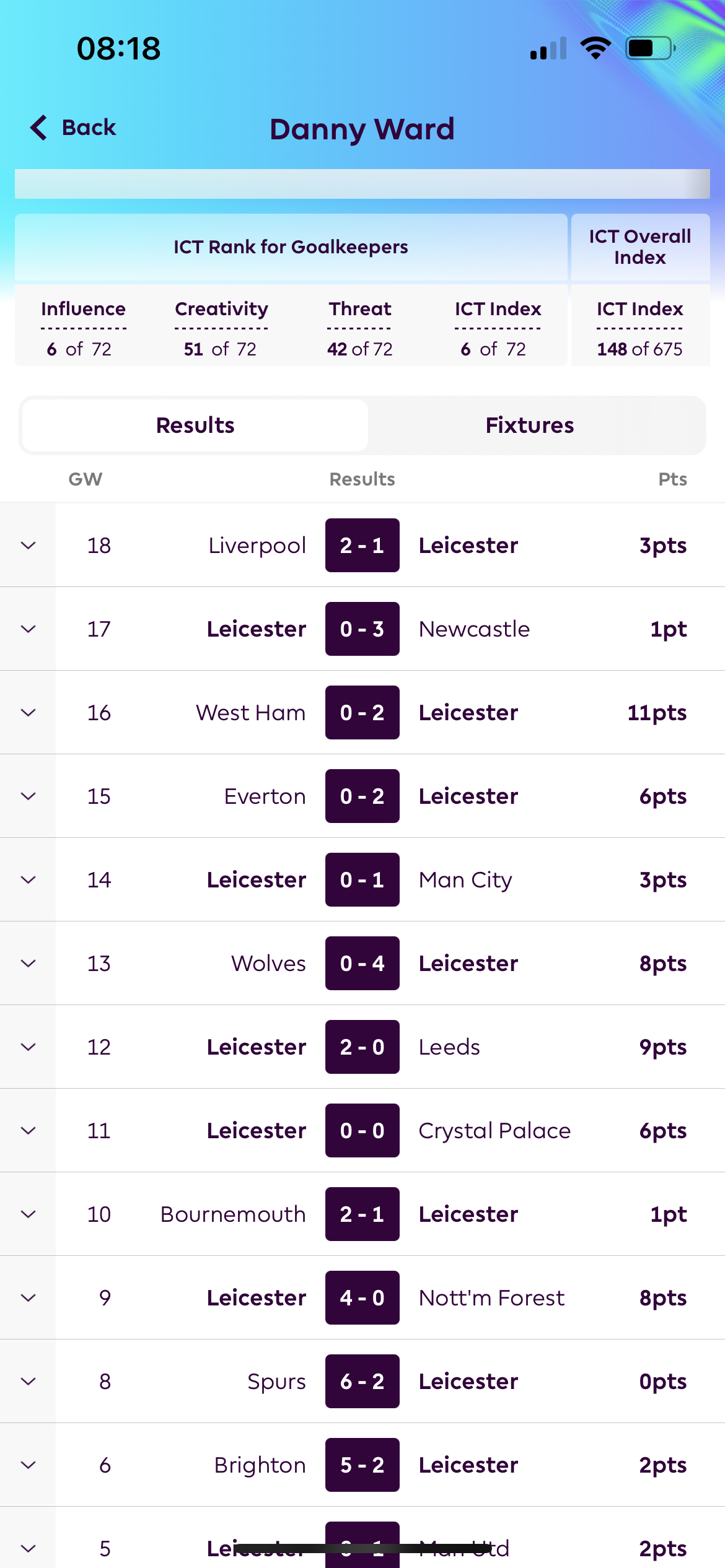Viewport: 725px width, 1568px height.
Task: Open the Creativity rank stat
Action: 221,329
